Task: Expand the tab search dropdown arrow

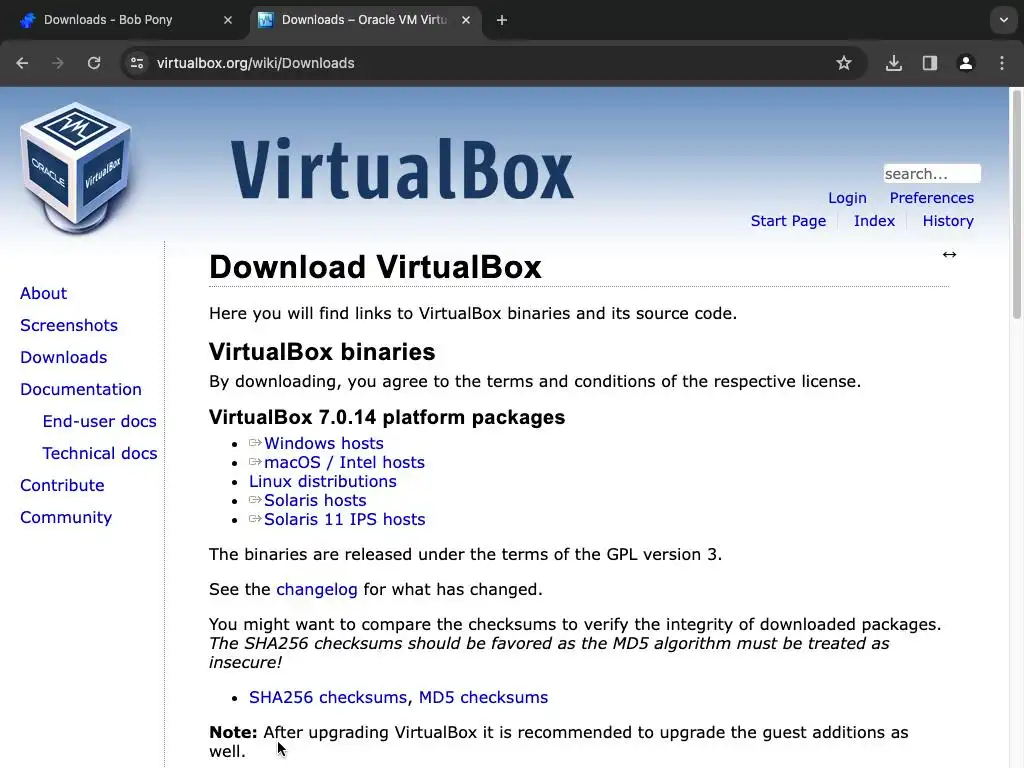Action: (x=1004, y=20)
